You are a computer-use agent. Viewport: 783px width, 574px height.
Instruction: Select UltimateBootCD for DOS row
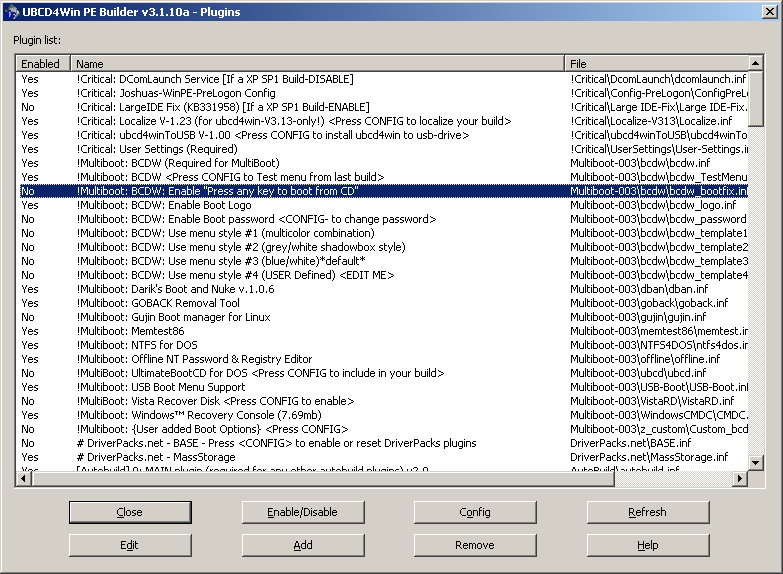click(384, 373)
